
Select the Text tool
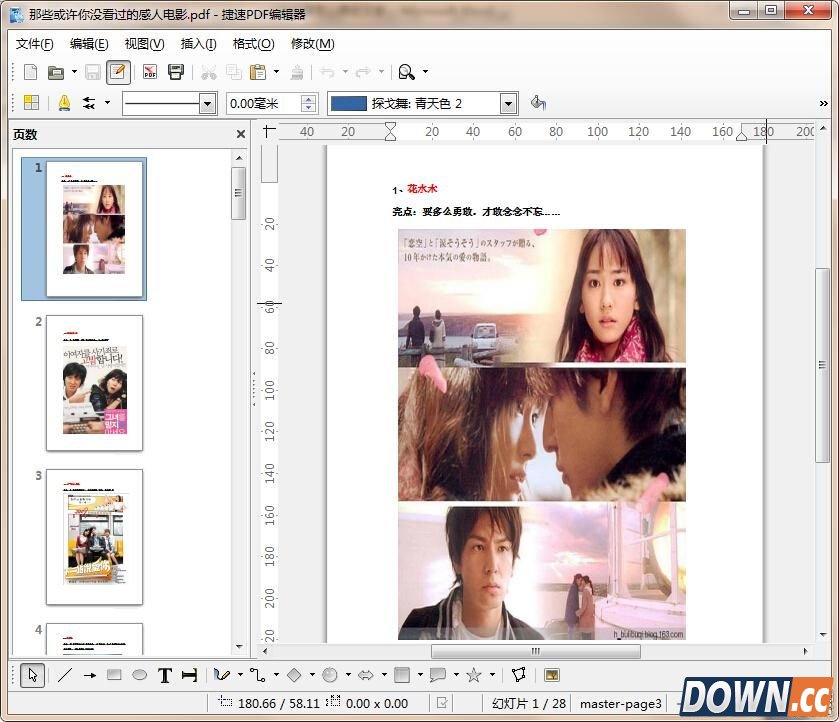(x=165, y=675)
